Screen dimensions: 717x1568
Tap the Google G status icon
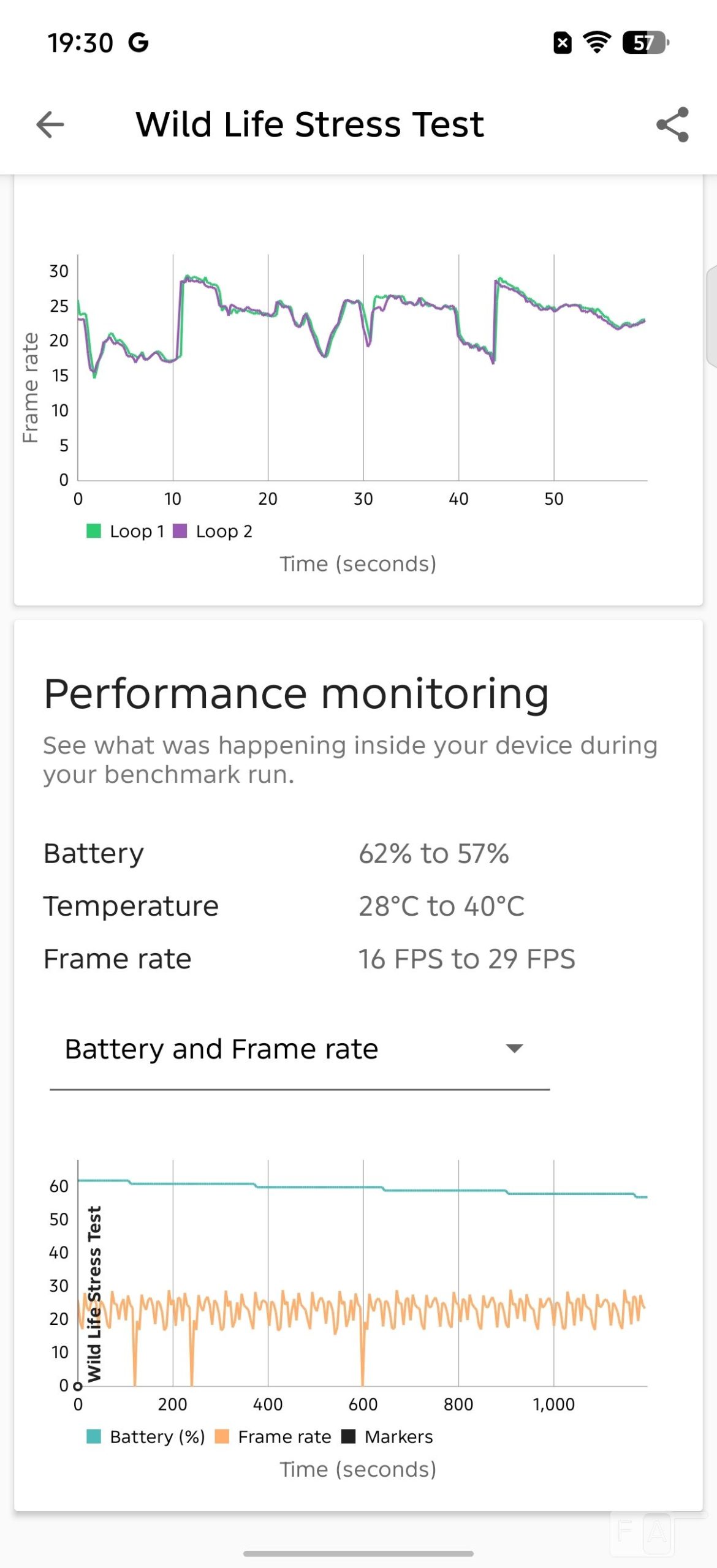pyautogui.click(x=138, y=43)
